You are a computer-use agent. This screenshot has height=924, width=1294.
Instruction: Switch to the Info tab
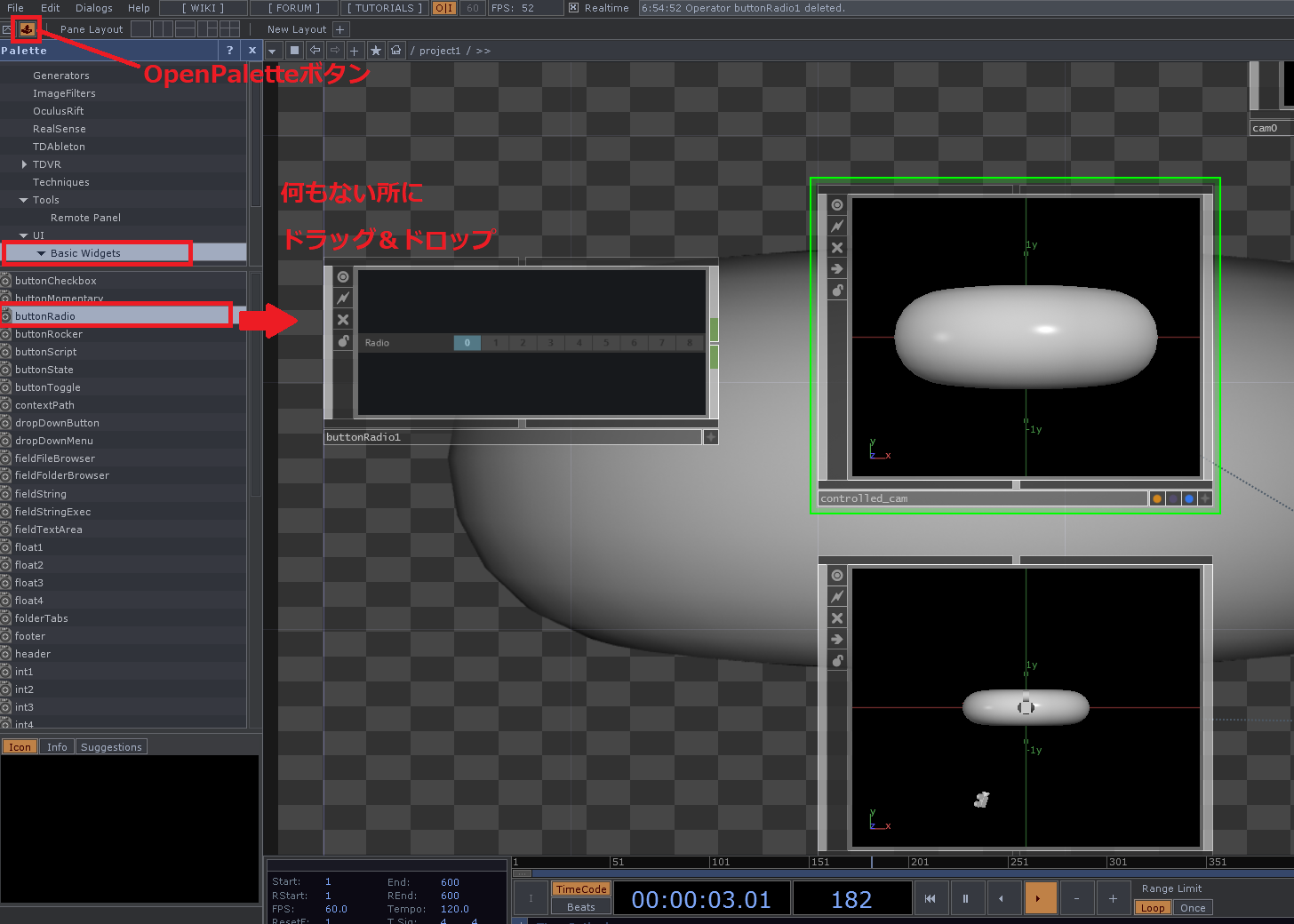coord(57,747)
